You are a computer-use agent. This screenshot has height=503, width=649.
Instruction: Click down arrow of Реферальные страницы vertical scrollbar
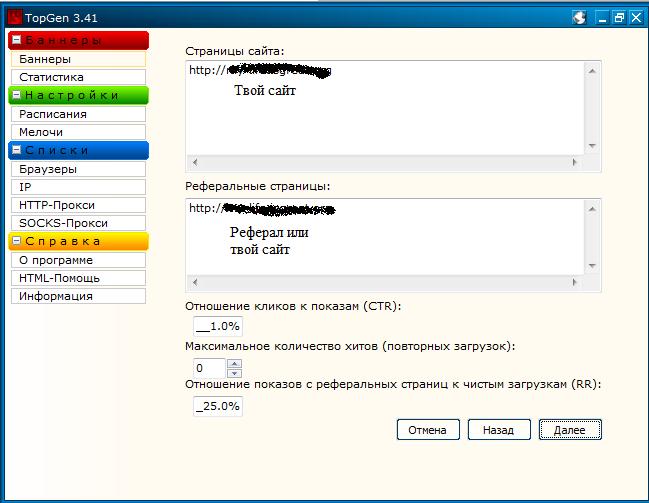coord(592,266)
